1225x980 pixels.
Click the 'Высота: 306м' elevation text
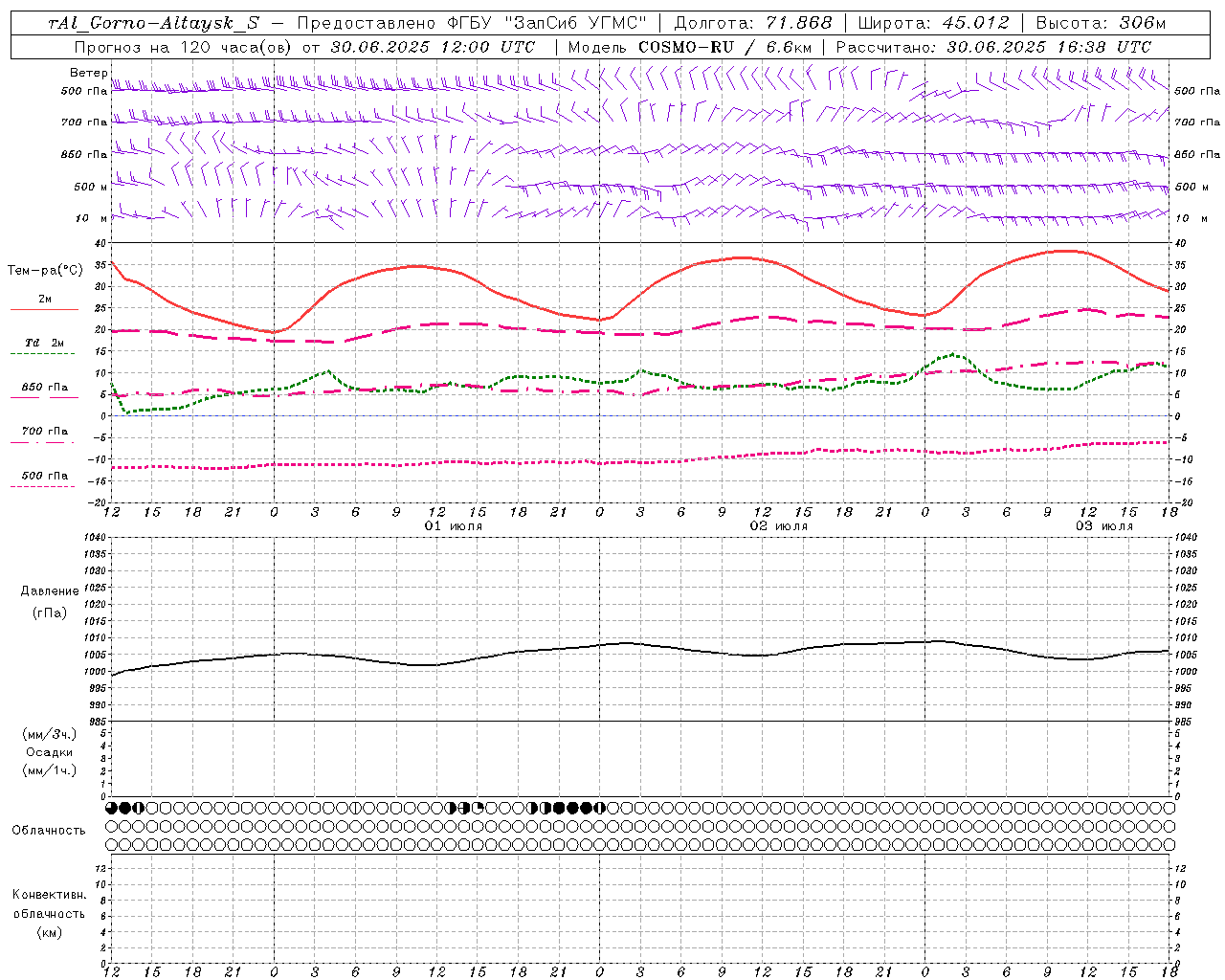[x=1101, y=23]
